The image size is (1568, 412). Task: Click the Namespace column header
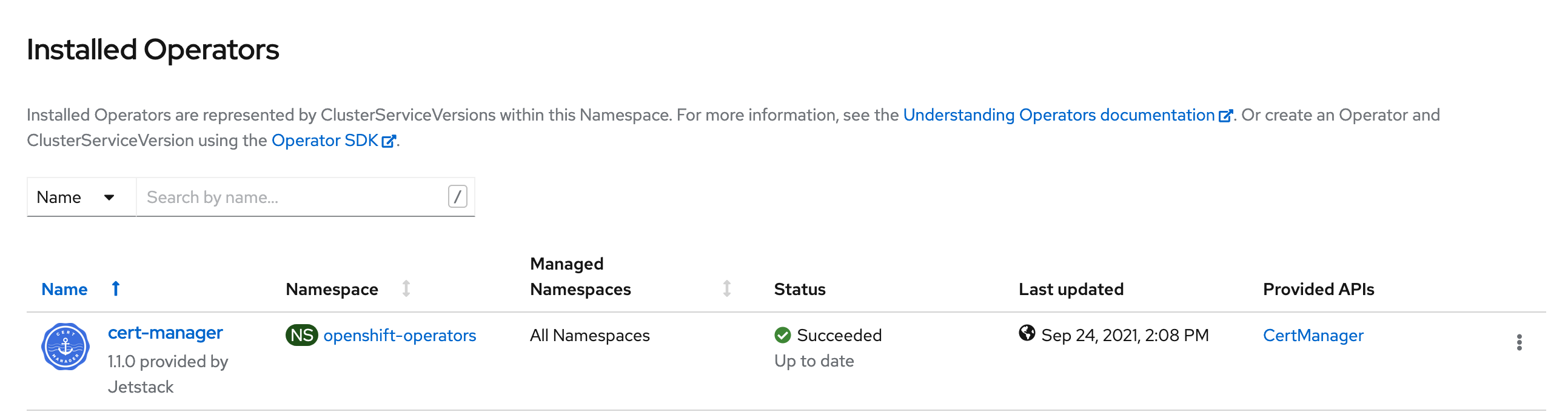[332, 289]
